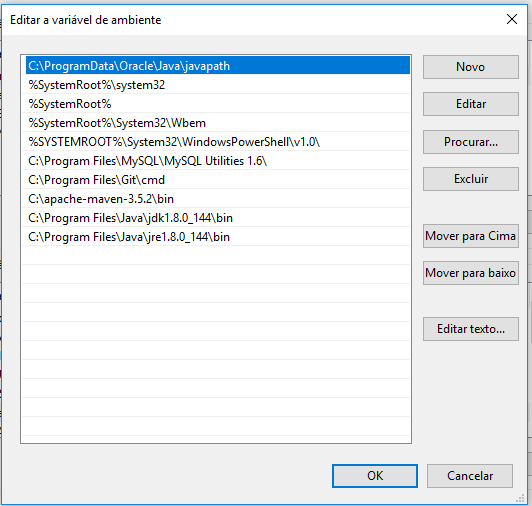Select the System32\Wbem path entry

point(218,123)
